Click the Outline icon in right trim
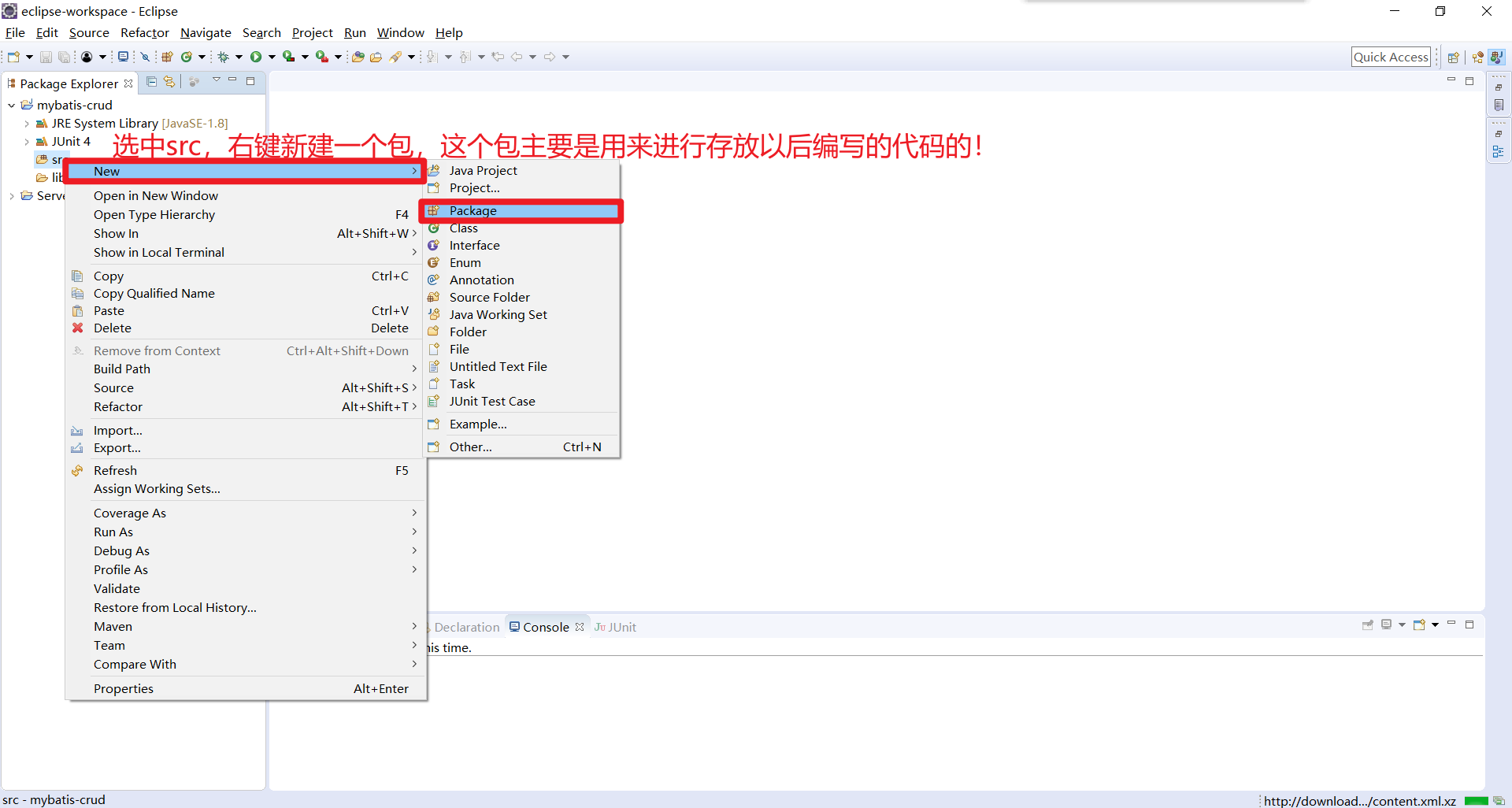 (1499, 151)
